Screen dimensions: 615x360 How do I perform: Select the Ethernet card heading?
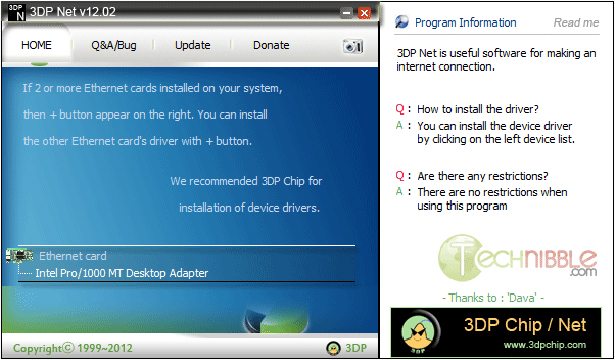pyautogui.click(x=73, y=256)
